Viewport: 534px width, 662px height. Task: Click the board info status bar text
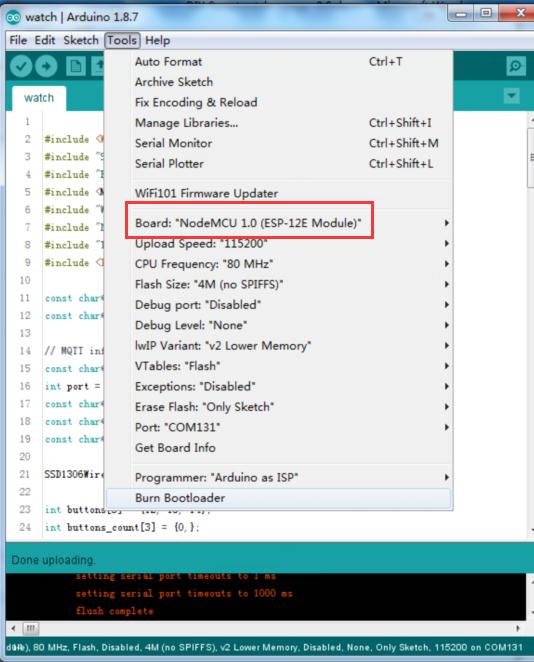click(265, 647)
